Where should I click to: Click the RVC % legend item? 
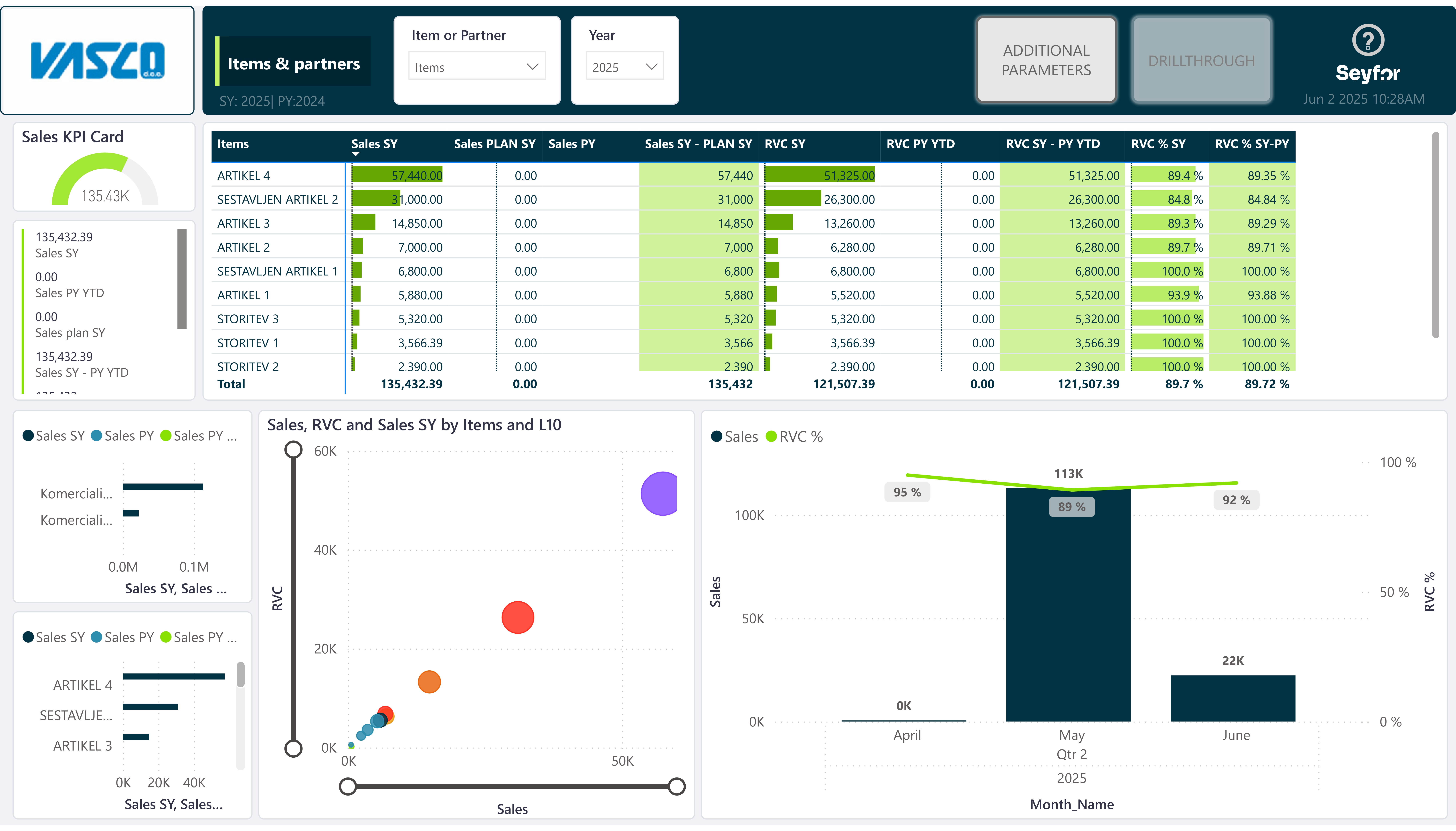[794, 437]
